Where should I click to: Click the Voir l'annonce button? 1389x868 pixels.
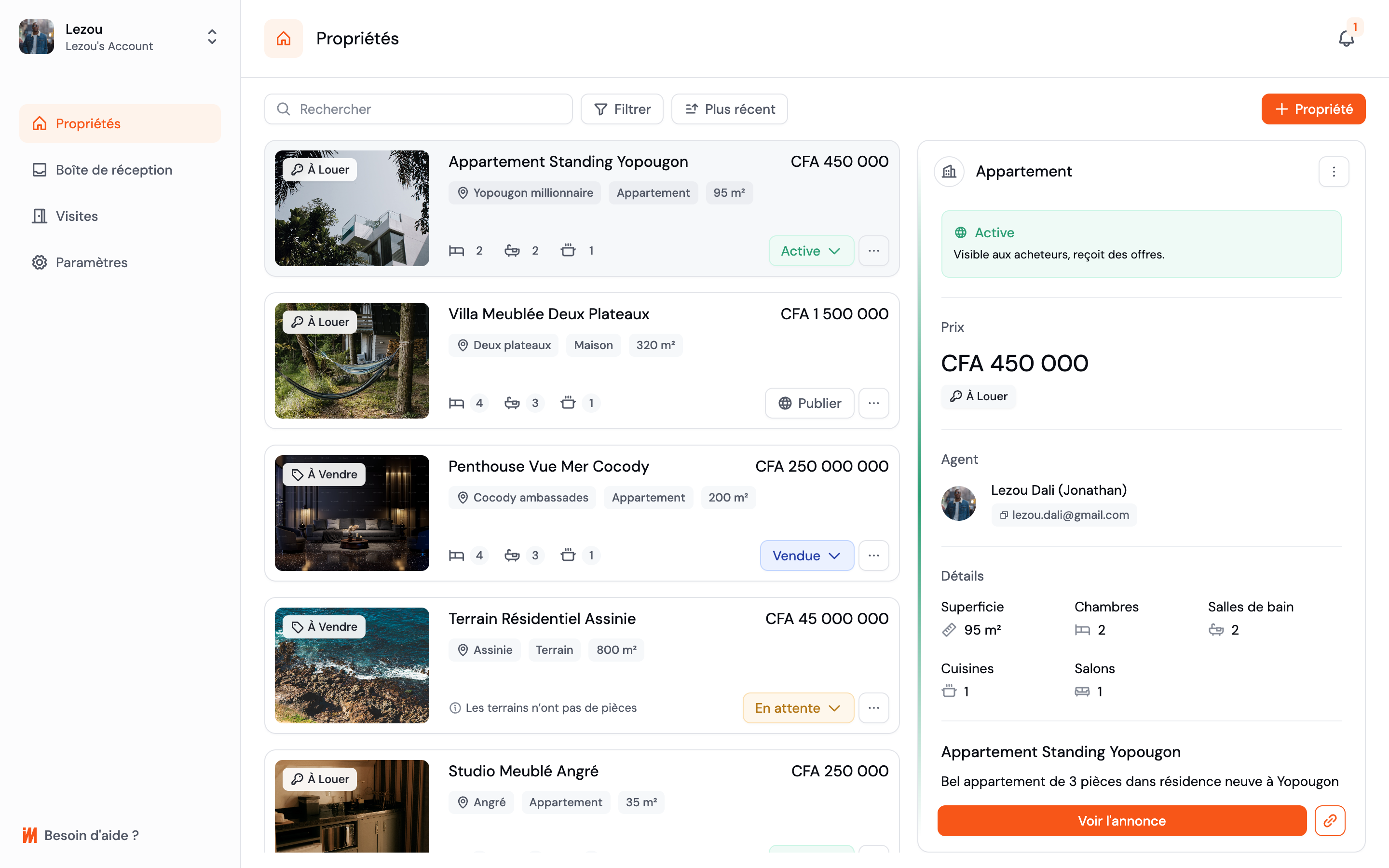click(1121, 820)
